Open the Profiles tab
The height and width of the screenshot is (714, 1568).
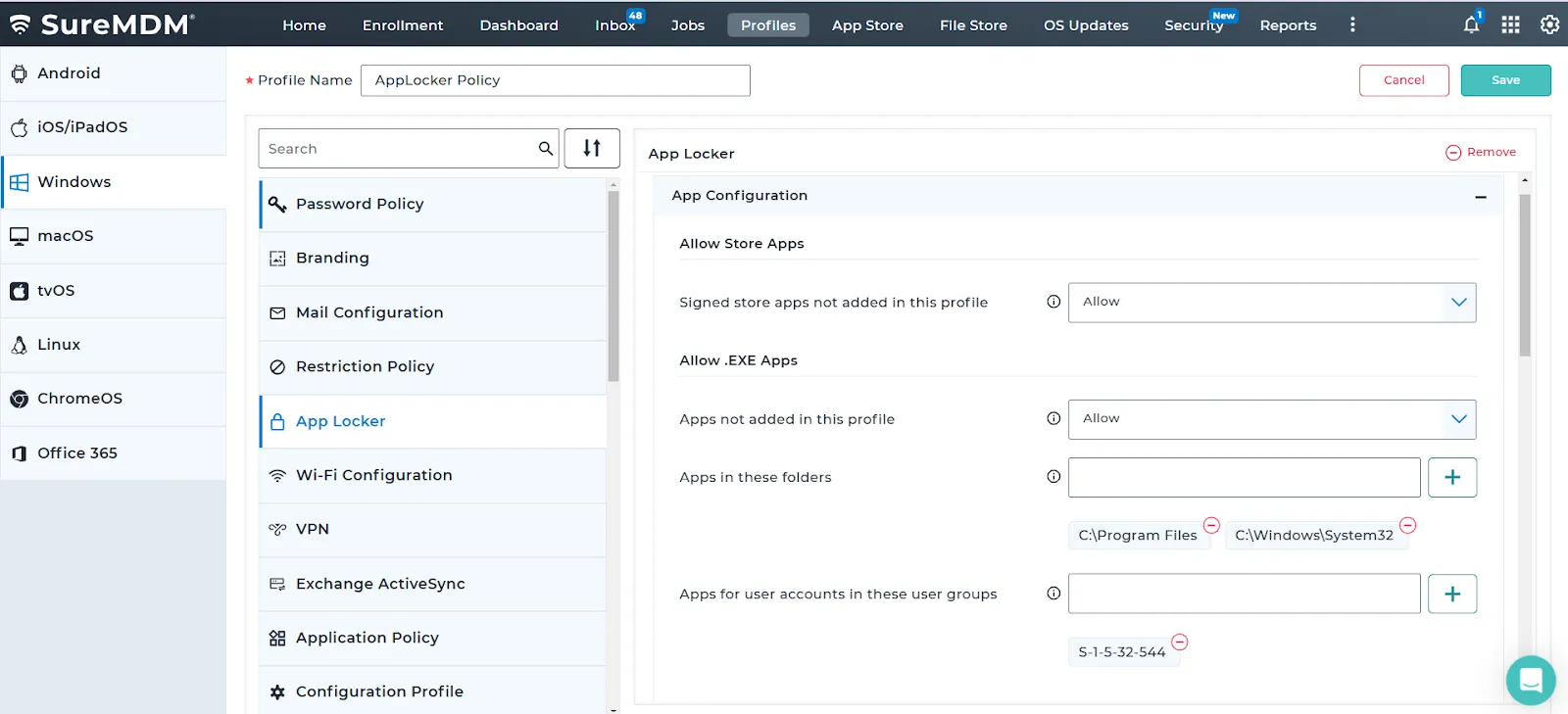tap(768, 25)
